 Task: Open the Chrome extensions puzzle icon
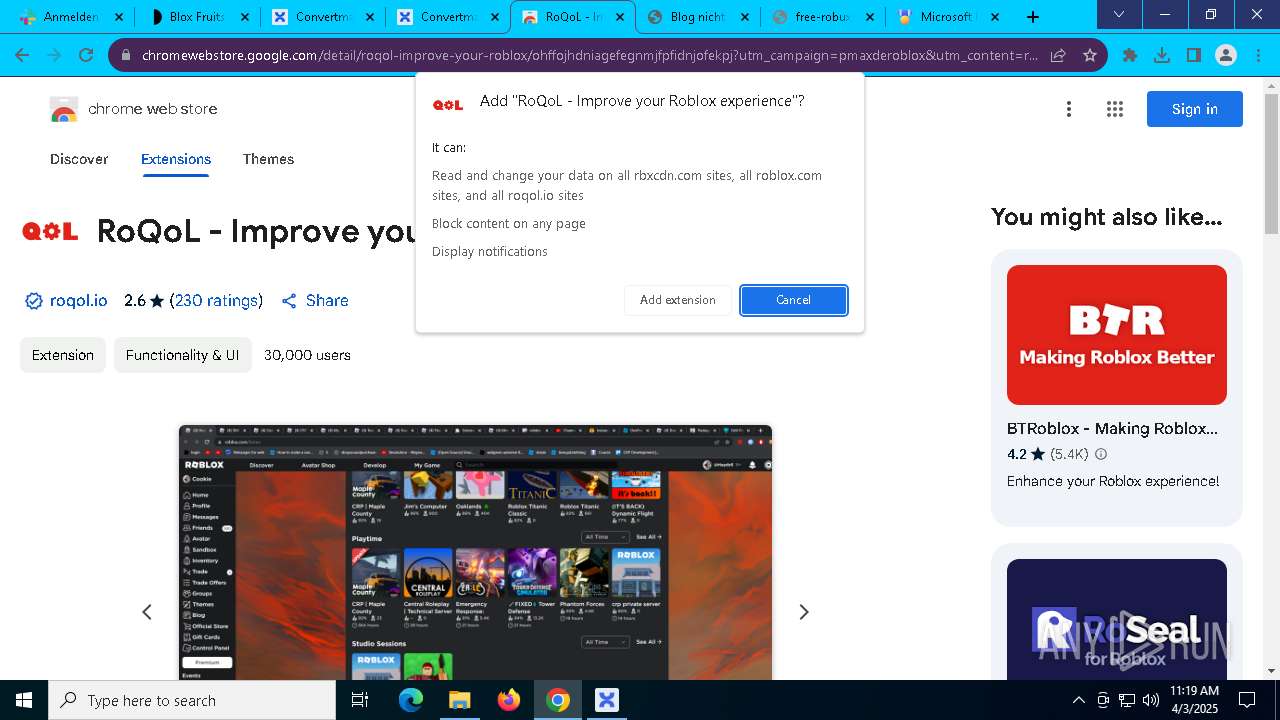[x=1130, y=56]
